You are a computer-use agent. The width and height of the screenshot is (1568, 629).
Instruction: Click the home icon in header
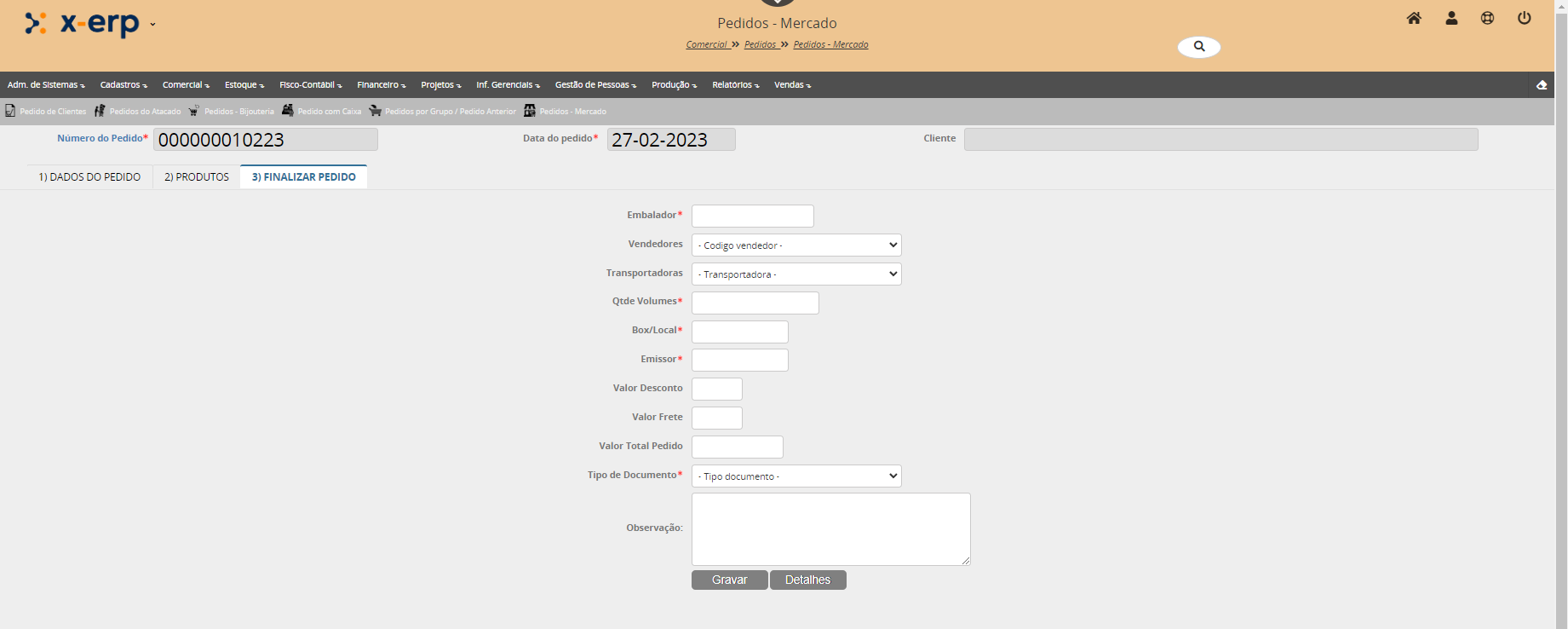click(x=1414, y=18)
